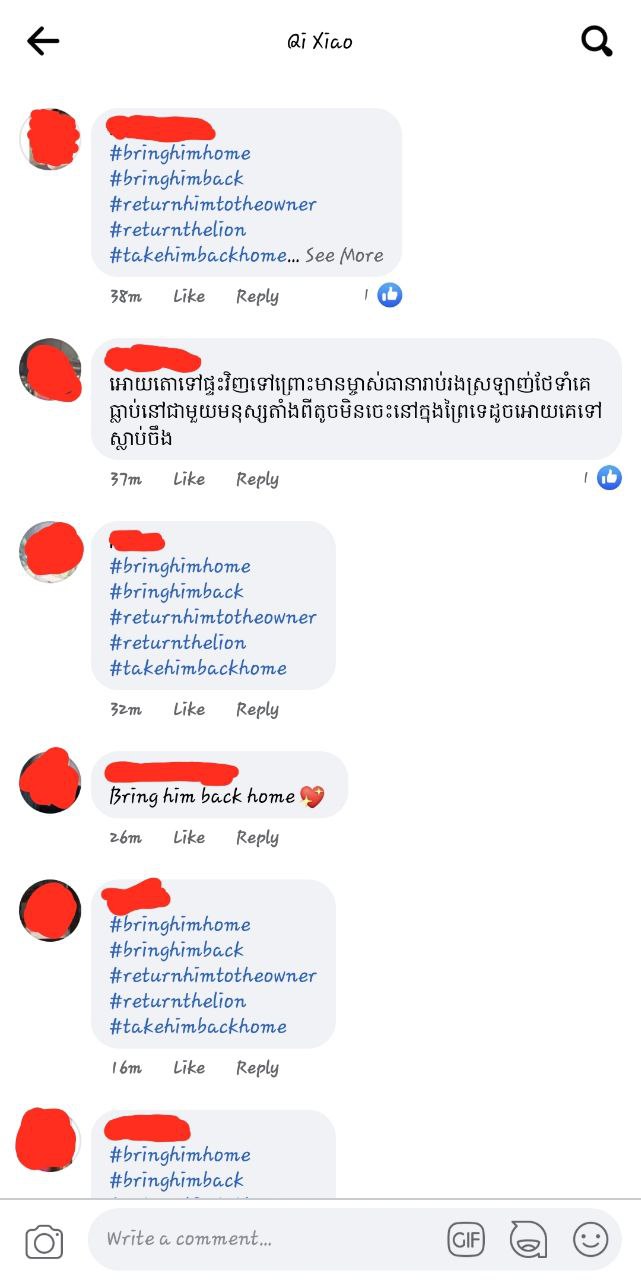Open #bringhimhome hashtag in the first comment
This screenshot has height=1280, width=641.
click(x=180, y=153)
